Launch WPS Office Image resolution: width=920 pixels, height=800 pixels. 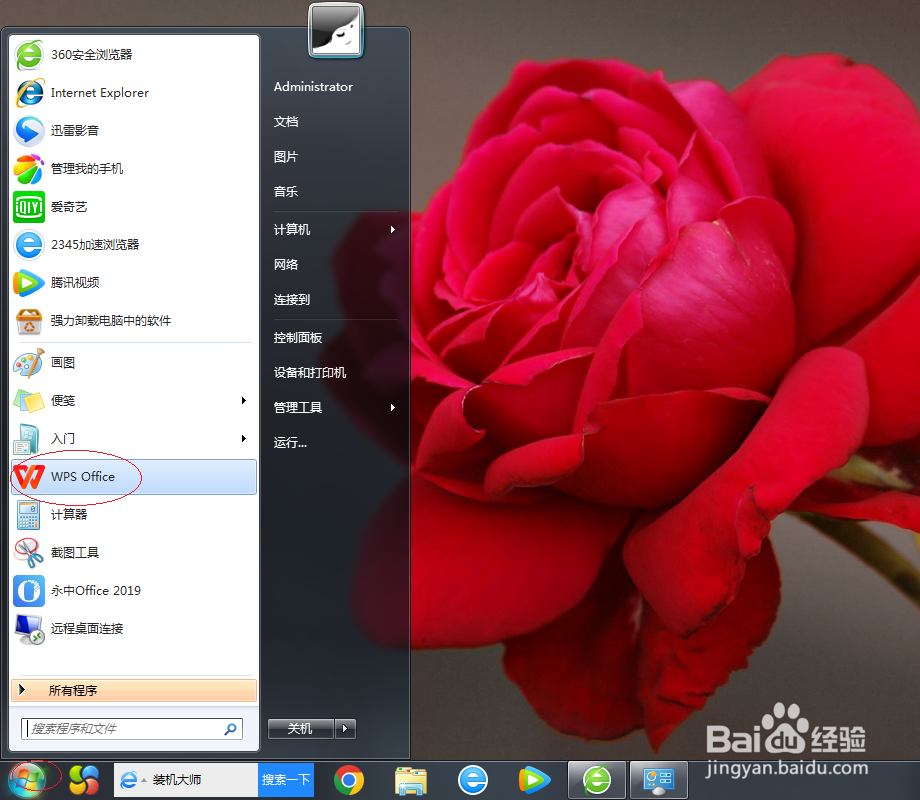[134, 477]
